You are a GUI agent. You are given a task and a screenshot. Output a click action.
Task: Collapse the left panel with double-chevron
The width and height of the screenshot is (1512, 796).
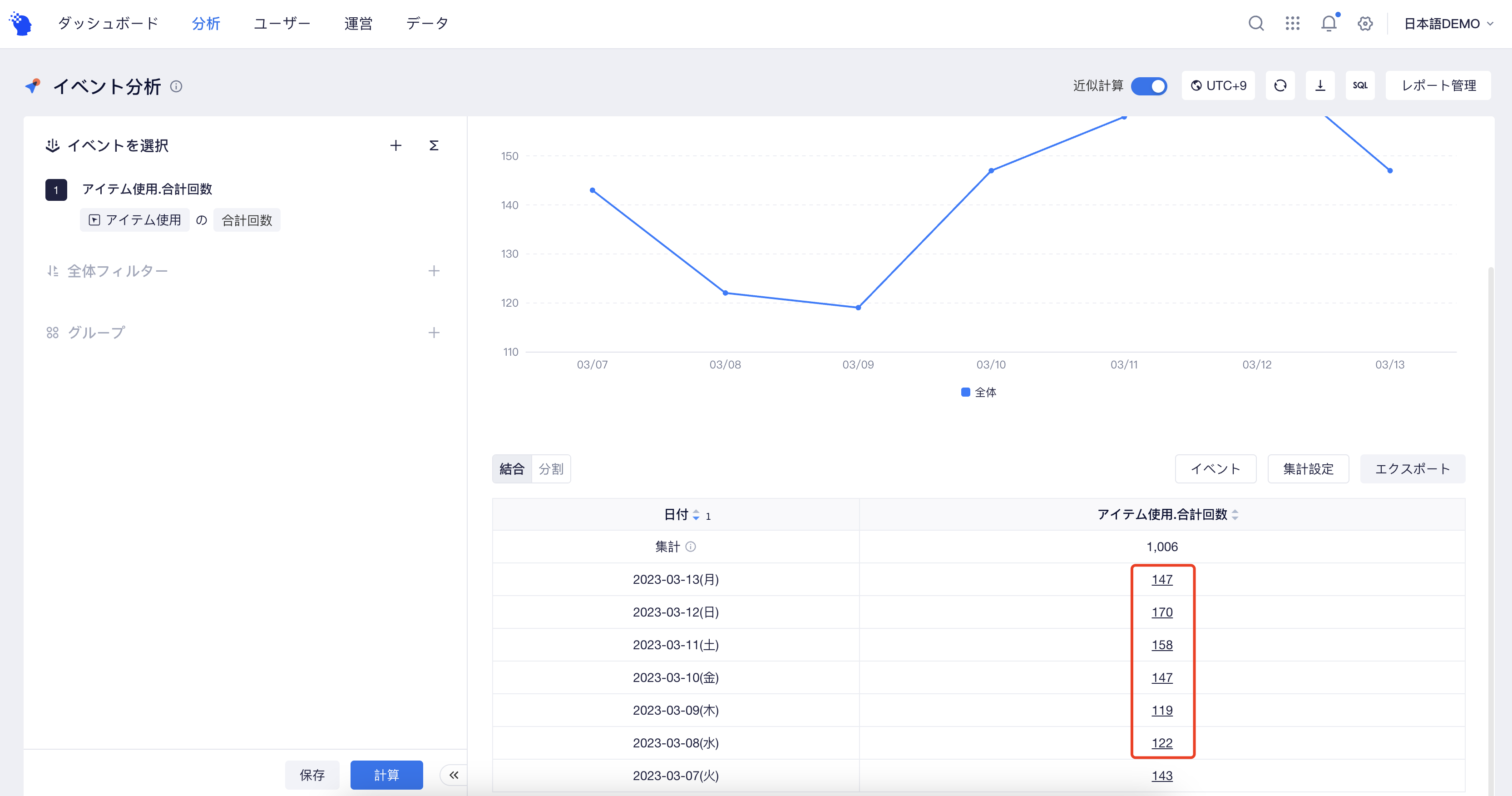point(454,775)
